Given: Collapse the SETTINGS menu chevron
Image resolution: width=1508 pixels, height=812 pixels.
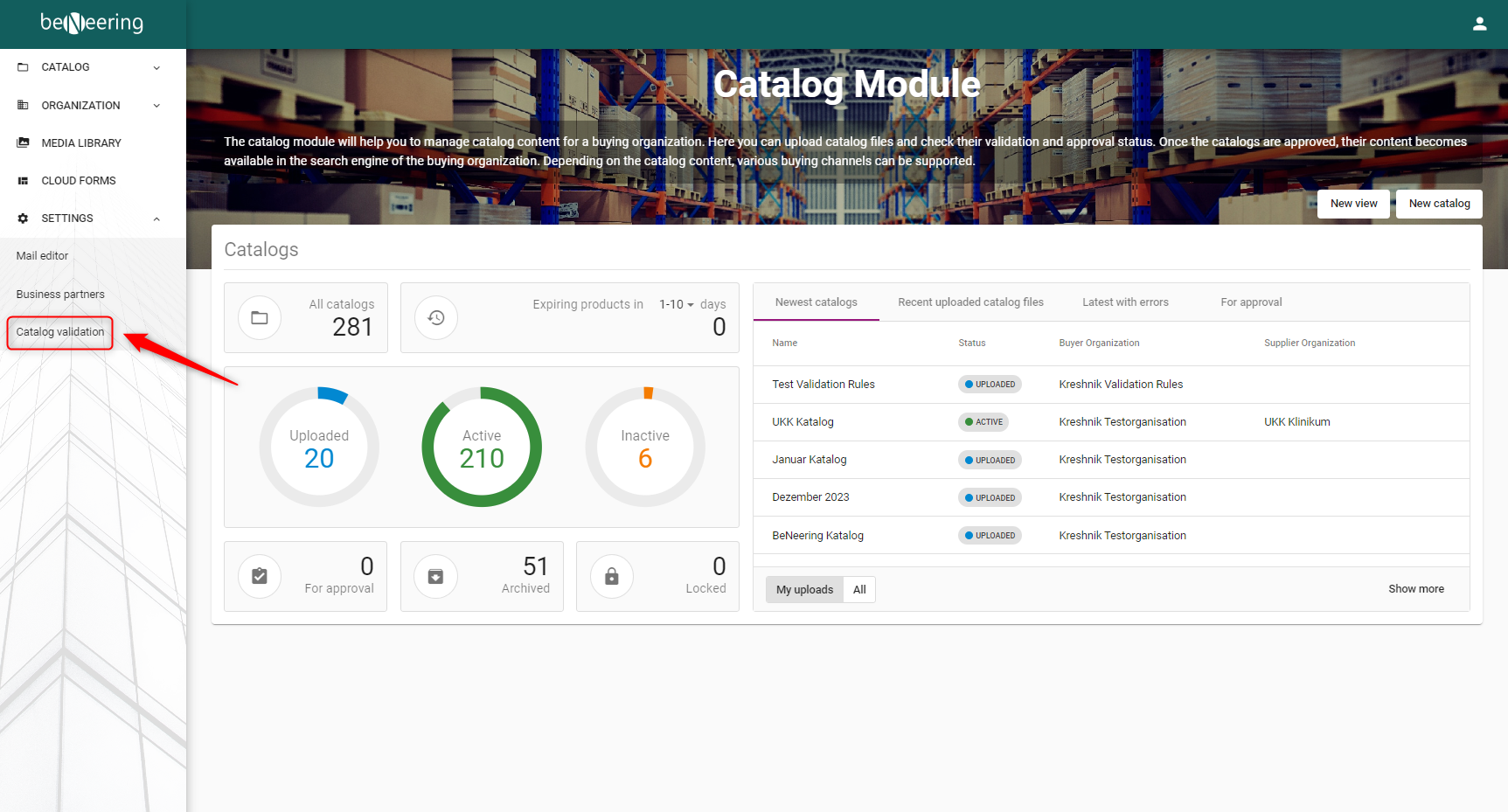Looking at the screenshot, I should point(156,219).
